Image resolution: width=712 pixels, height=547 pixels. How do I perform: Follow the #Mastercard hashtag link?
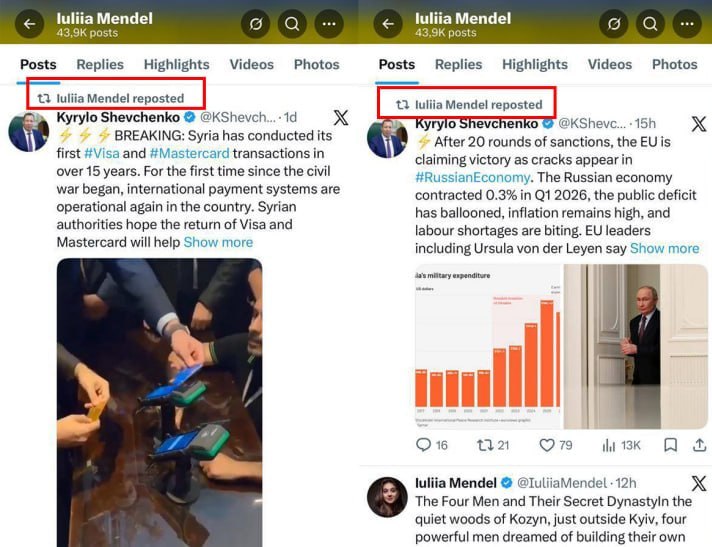pyautogui.click(x=189, y=153)
